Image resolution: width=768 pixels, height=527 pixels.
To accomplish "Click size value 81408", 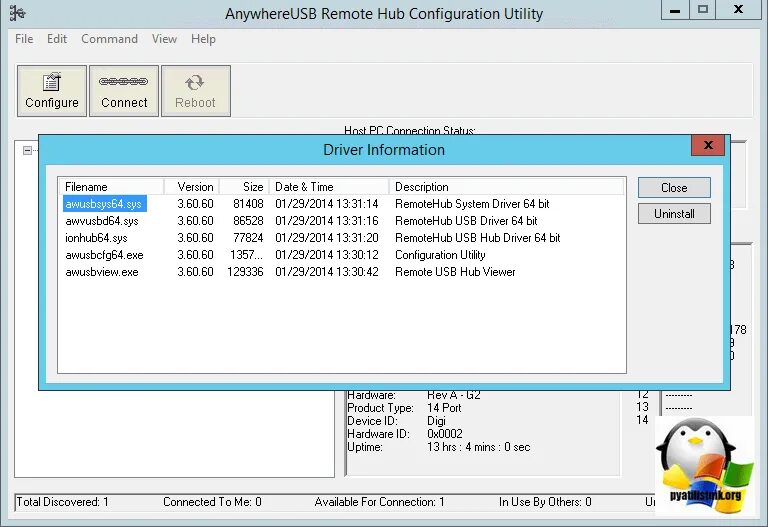I will point(248,204).
